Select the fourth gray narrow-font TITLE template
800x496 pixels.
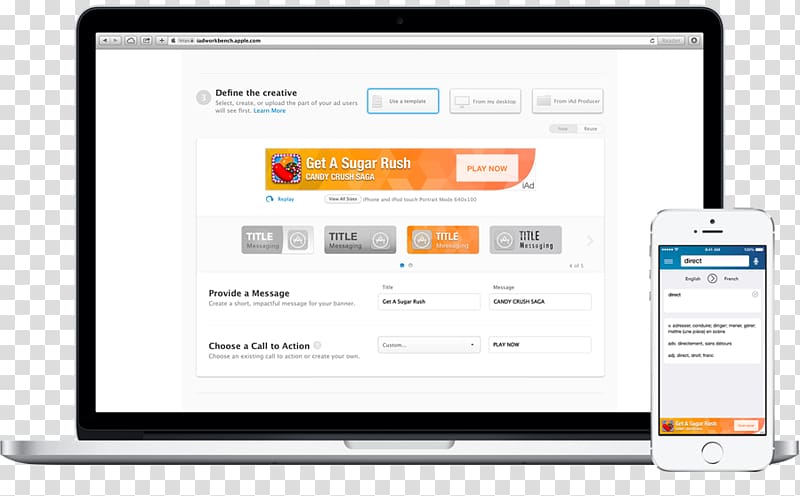pos(526,240)
